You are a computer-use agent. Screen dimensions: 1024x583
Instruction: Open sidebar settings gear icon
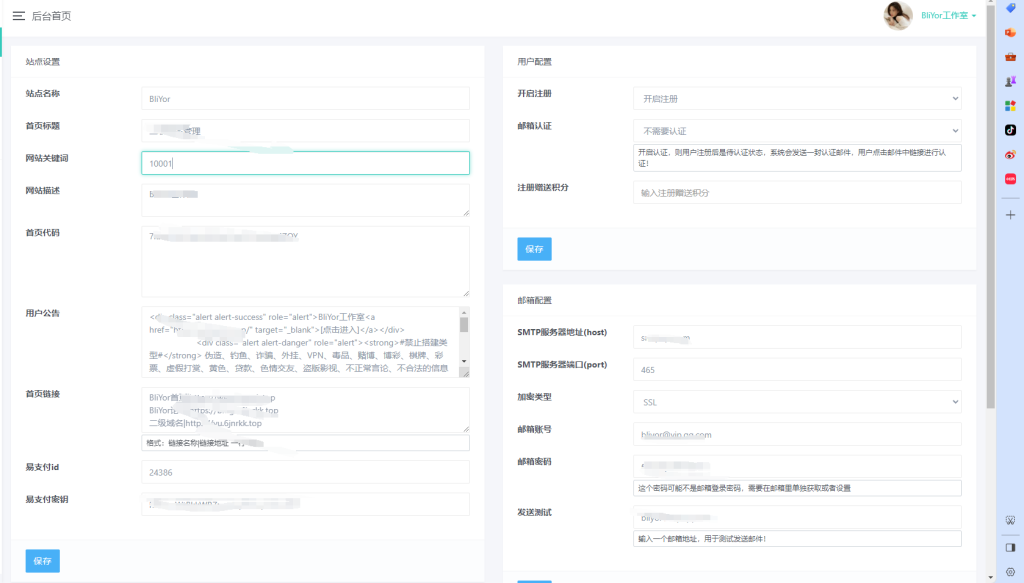point(1010,571)
